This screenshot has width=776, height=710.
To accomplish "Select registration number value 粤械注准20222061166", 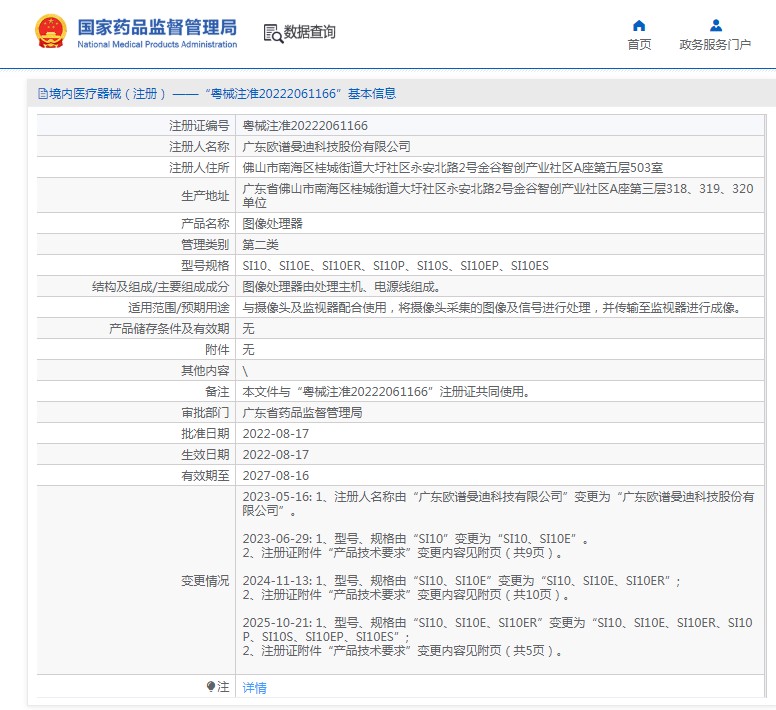I will [305, 126].
